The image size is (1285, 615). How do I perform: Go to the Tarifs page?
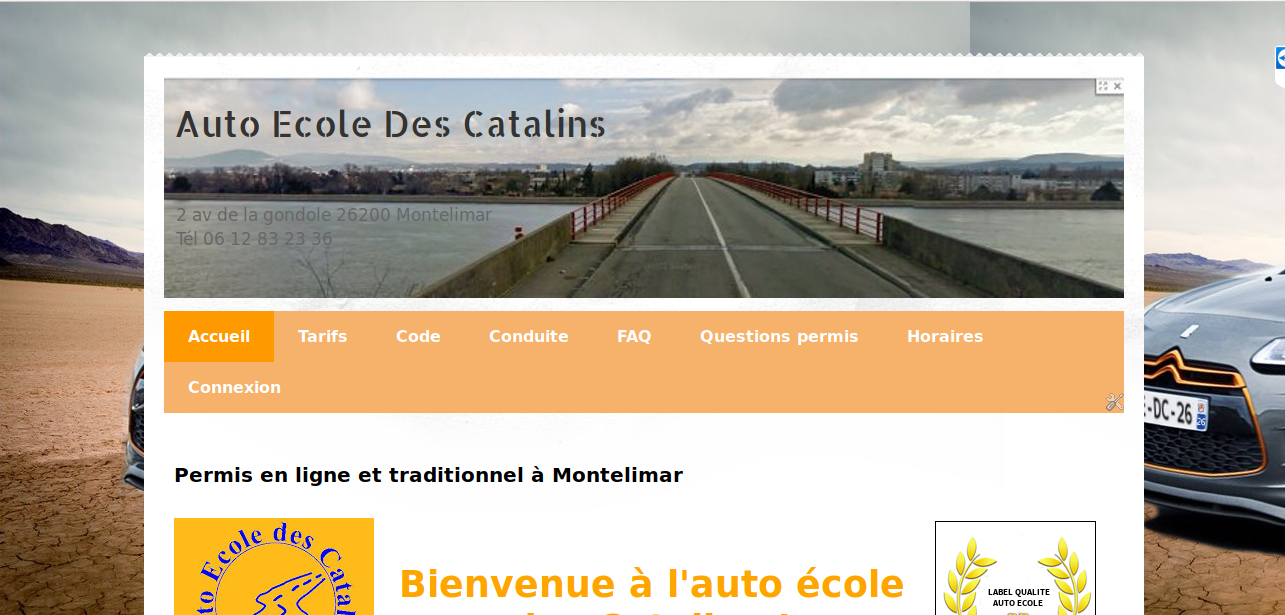[323, 336]
